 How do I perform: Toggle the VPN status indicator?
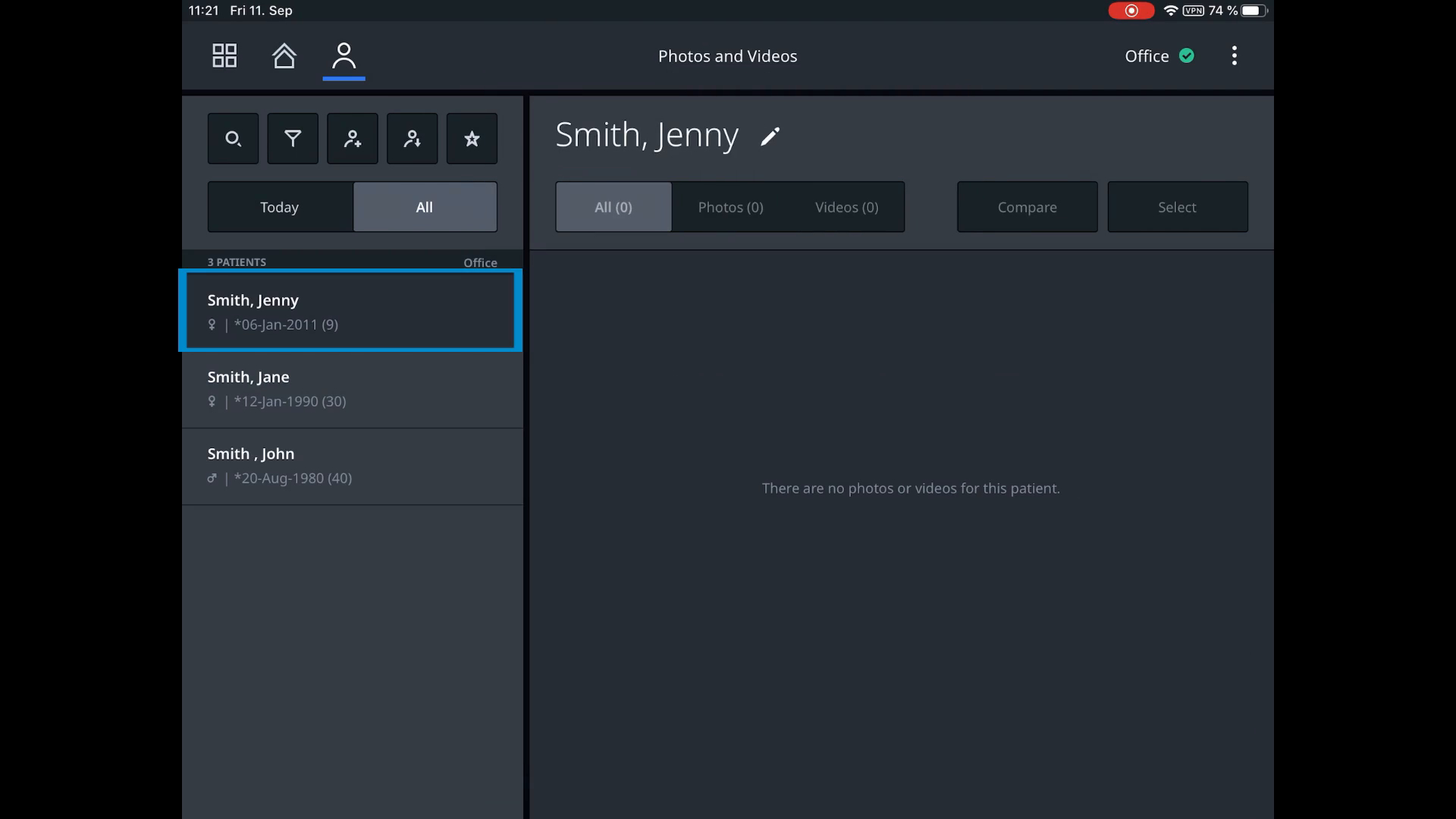(1192, 10)
